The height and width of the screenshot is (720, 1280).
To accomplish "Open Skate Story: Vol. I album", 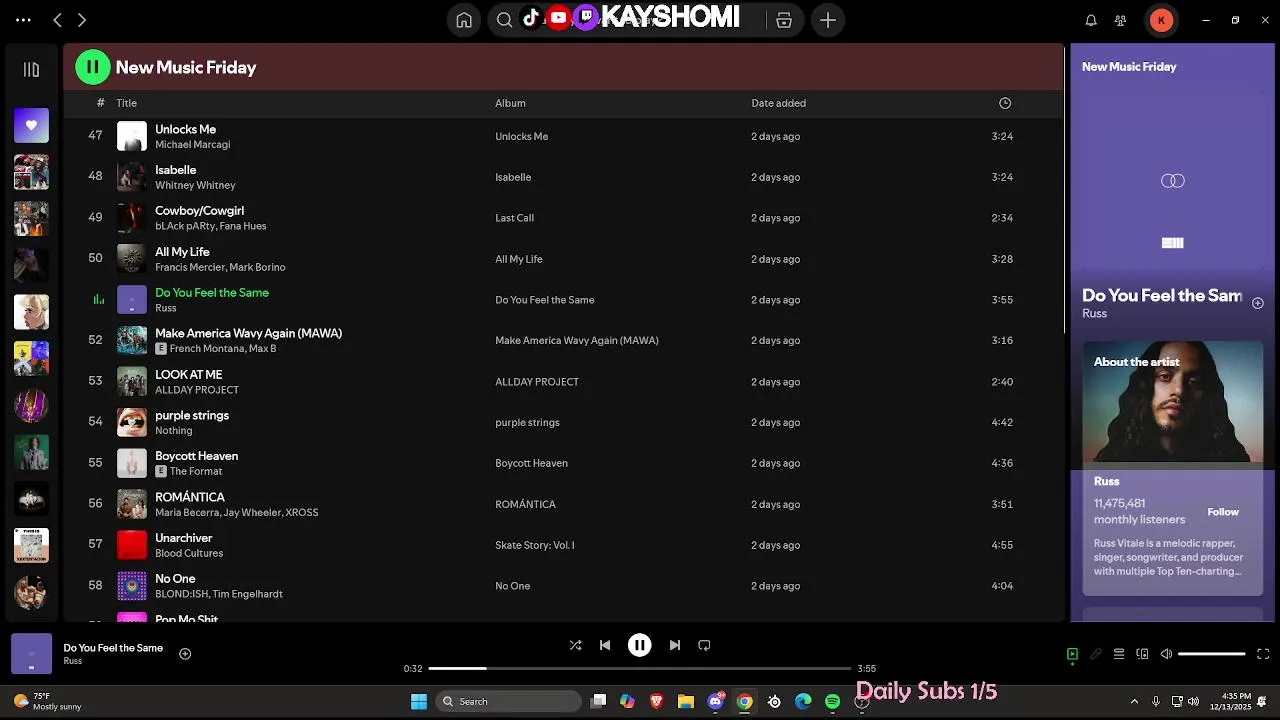I will 535,546.
